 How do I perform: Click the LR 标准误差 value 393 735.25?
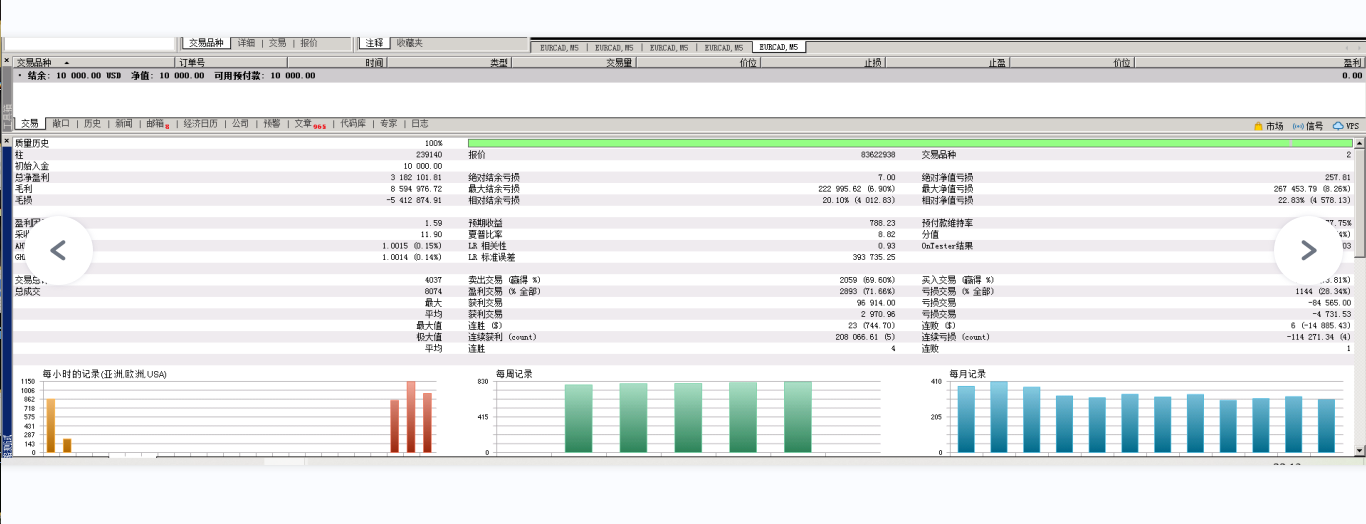874,257
